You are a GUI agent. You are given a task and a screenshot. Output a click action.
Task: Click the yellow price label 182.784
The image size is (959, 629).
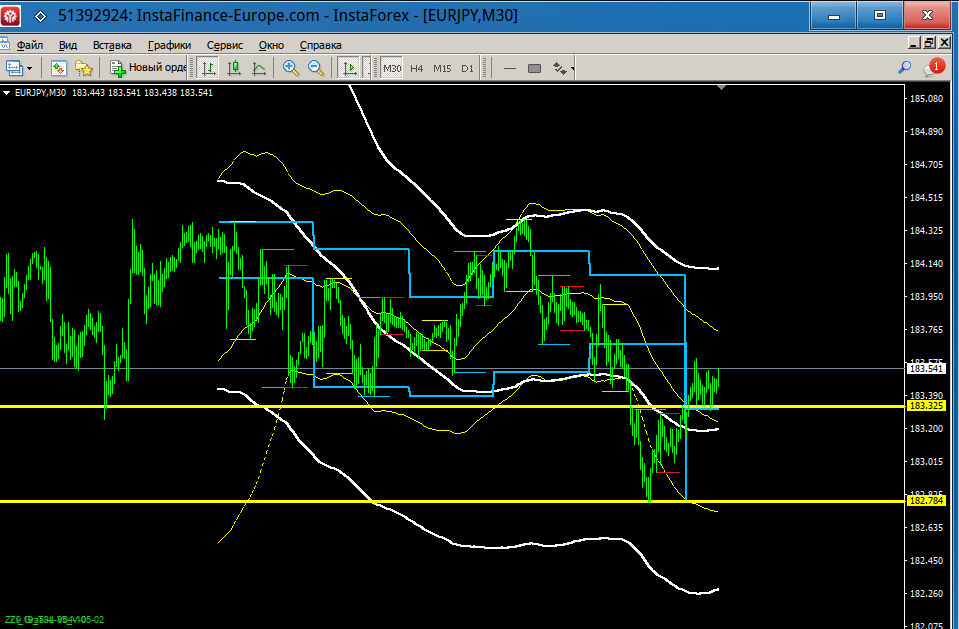[926, 501]
